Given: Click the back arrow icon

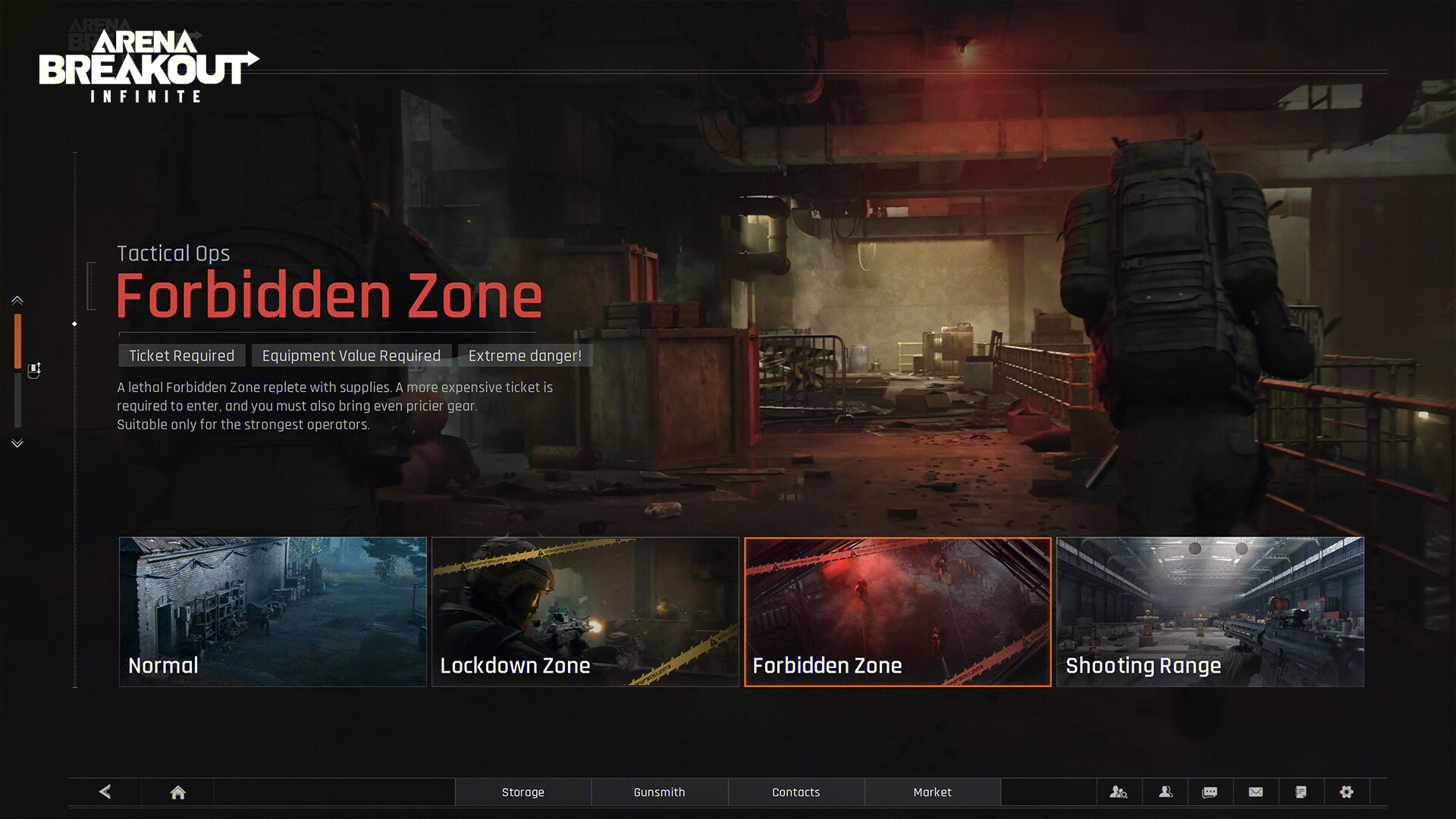Looking at the screenshot, I should [105, 792].
